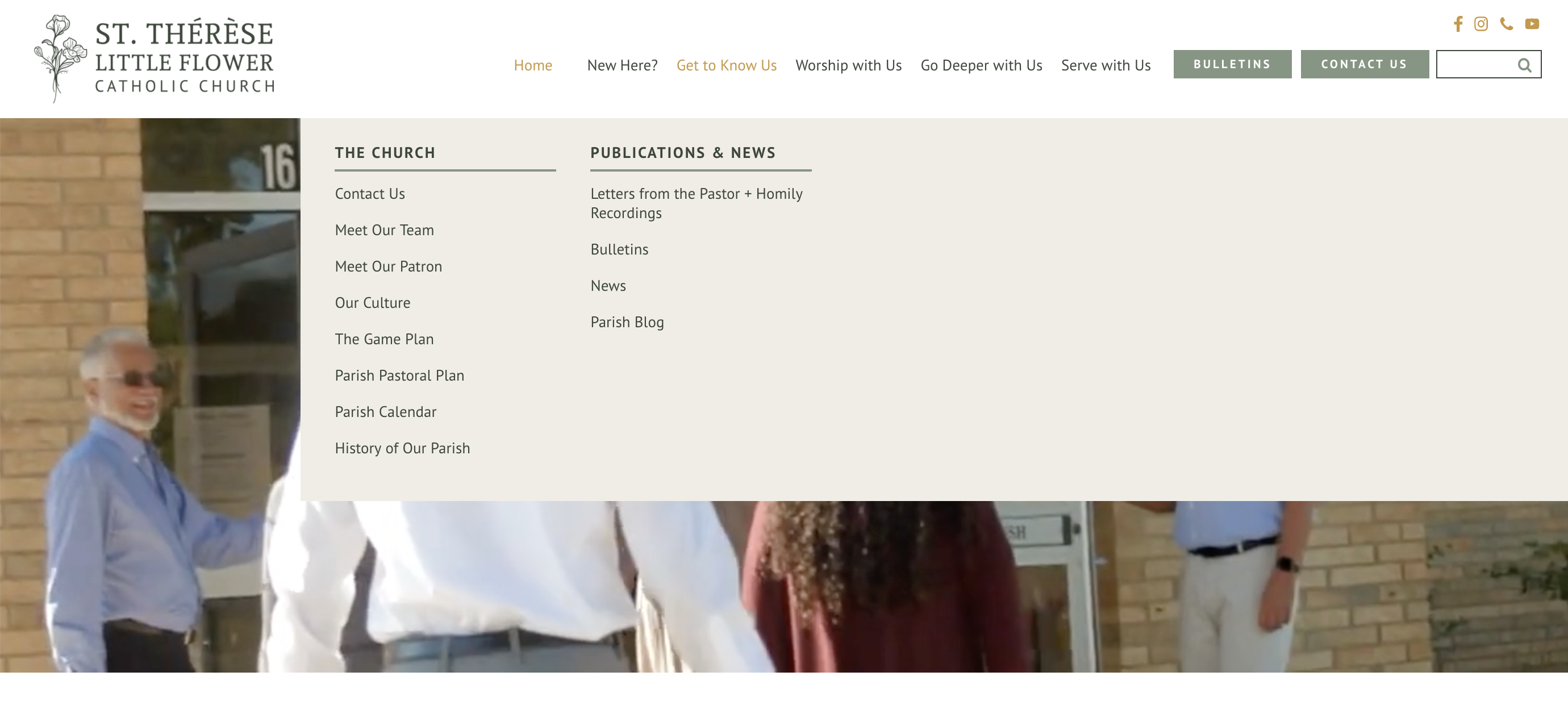Open the New Here? menu
1568x701 pixels.
(x=622, y=65)
